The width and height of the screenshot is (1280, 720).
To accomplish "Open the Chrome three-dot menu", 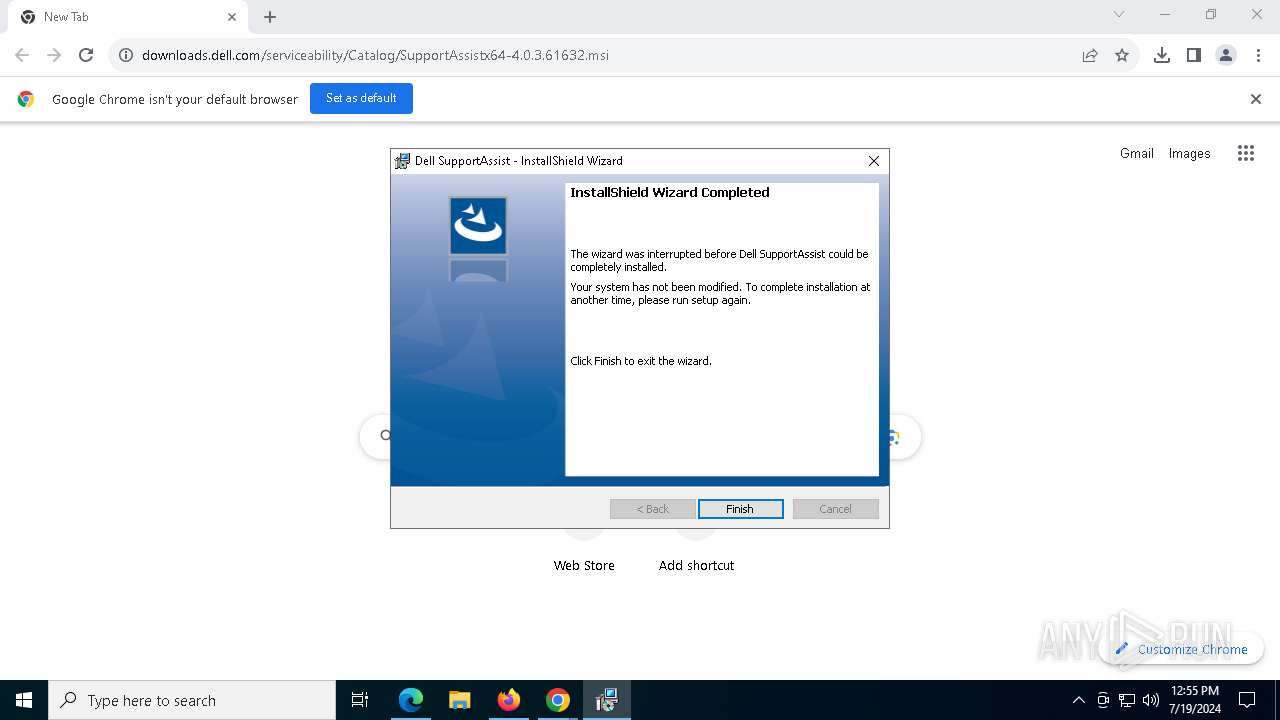I will (x=1258, y=55).
